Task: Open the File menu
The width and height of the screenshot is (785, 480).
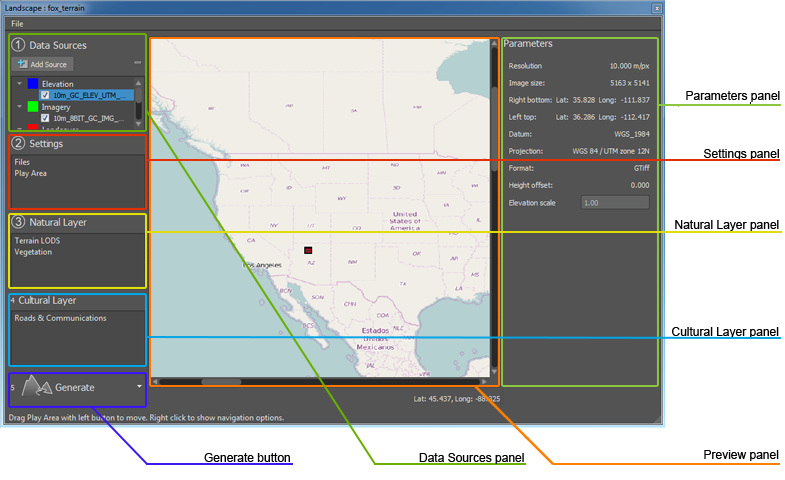Action: 17,23
